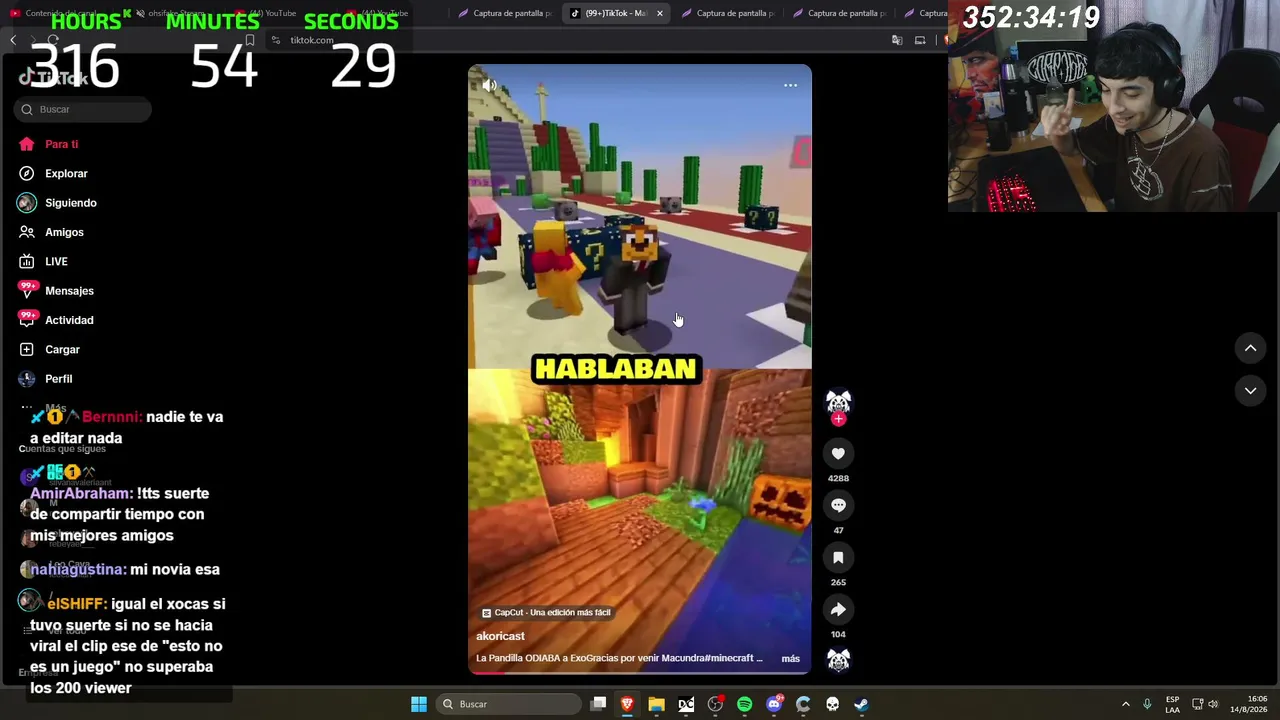This screenshot has width=1280, height=720.
Task: Open Steam from the taskbar
Action: click(861, 704)
